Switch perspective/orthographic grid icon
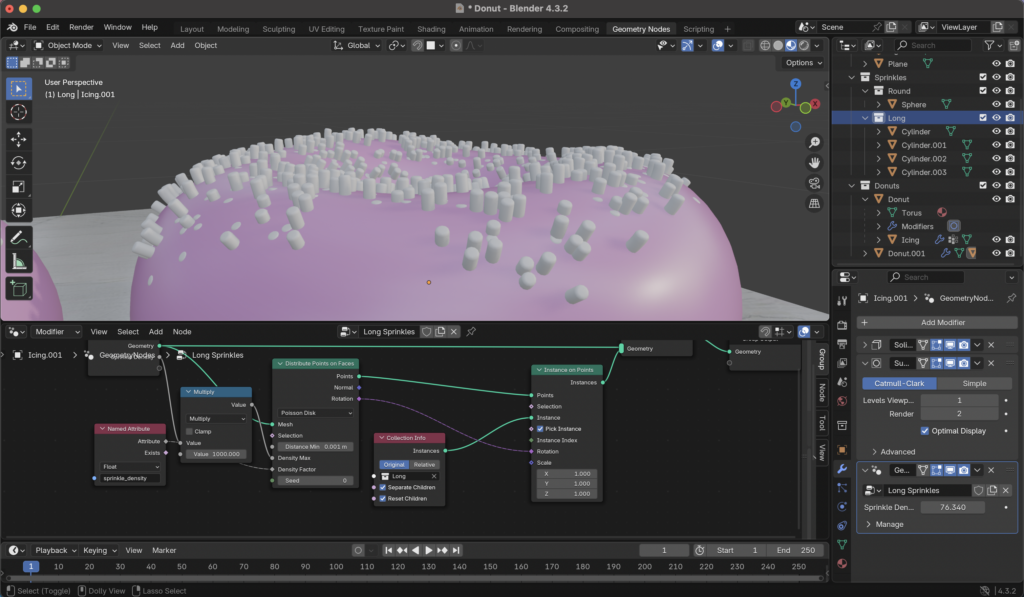1024x597 pixels. coord(814,204)
